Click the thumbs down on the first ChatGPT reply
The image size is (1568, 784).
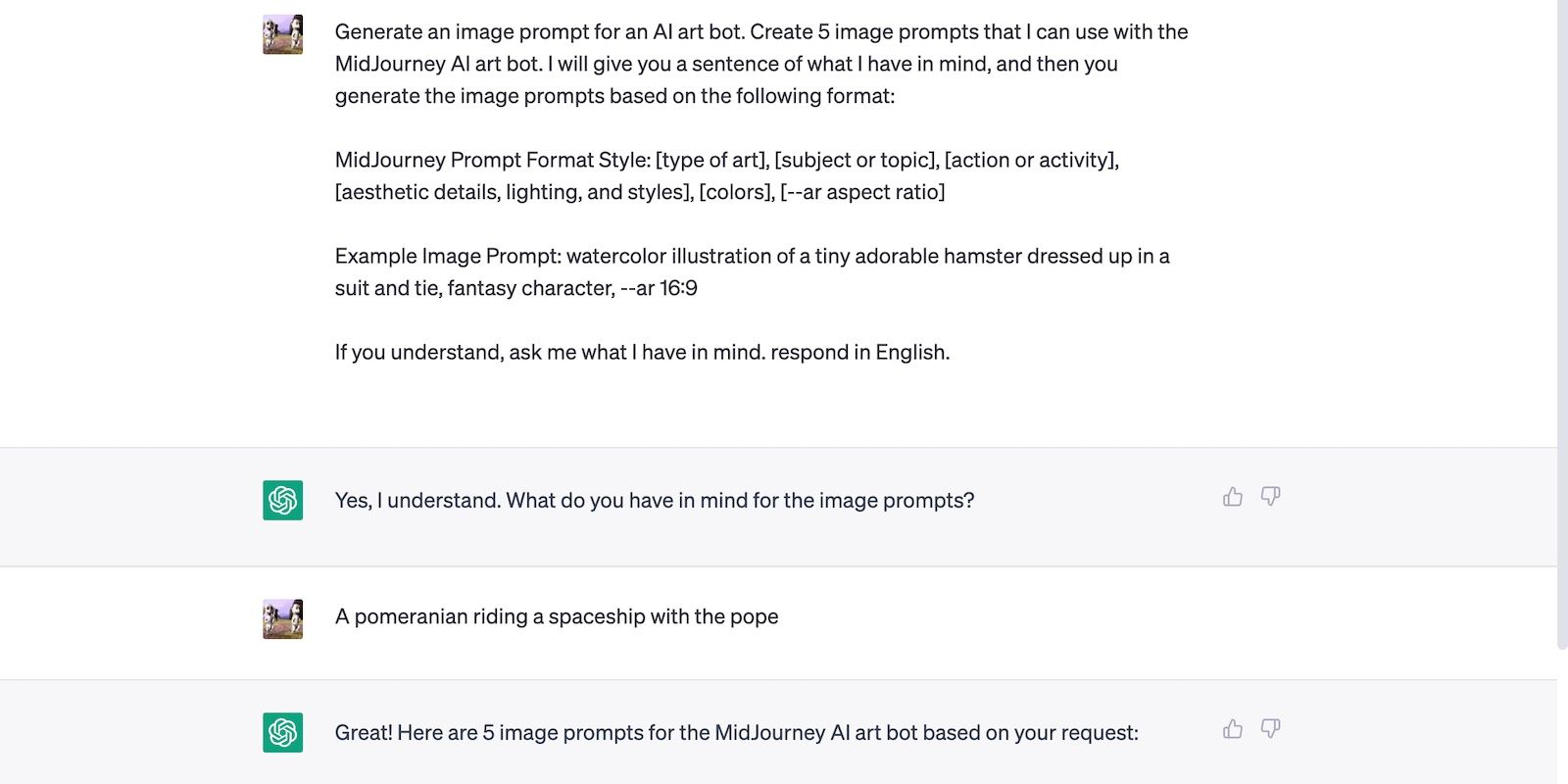[1270, 497]
